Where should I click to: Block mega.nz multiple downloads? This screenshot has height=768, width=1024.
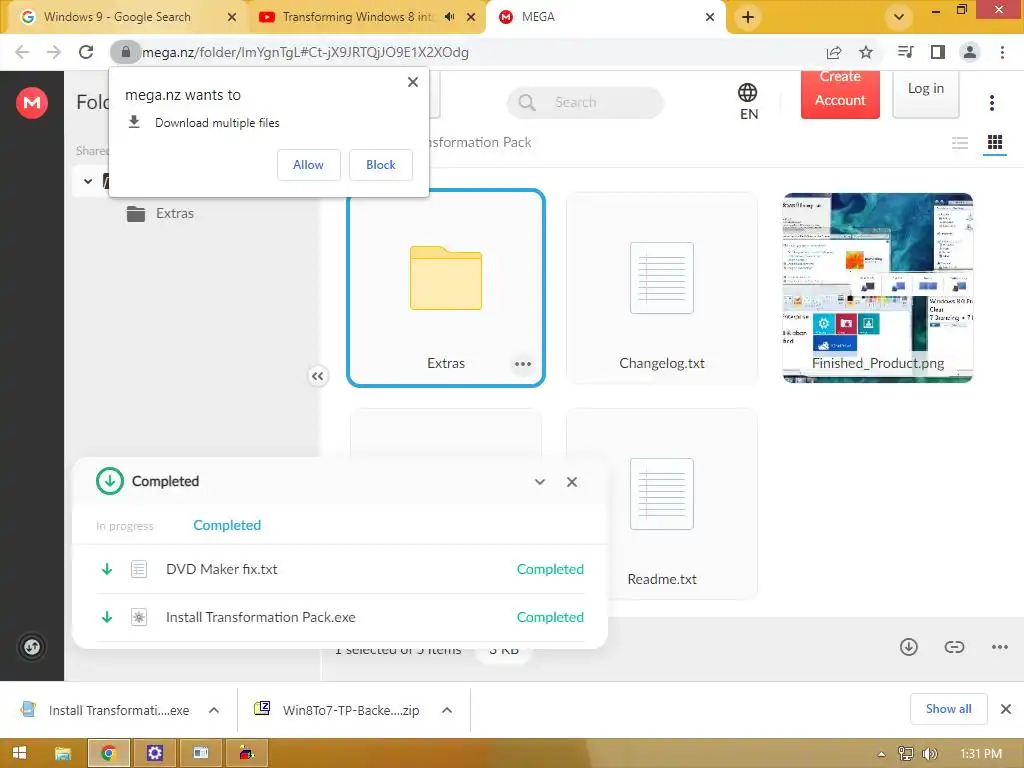point(381,165)
